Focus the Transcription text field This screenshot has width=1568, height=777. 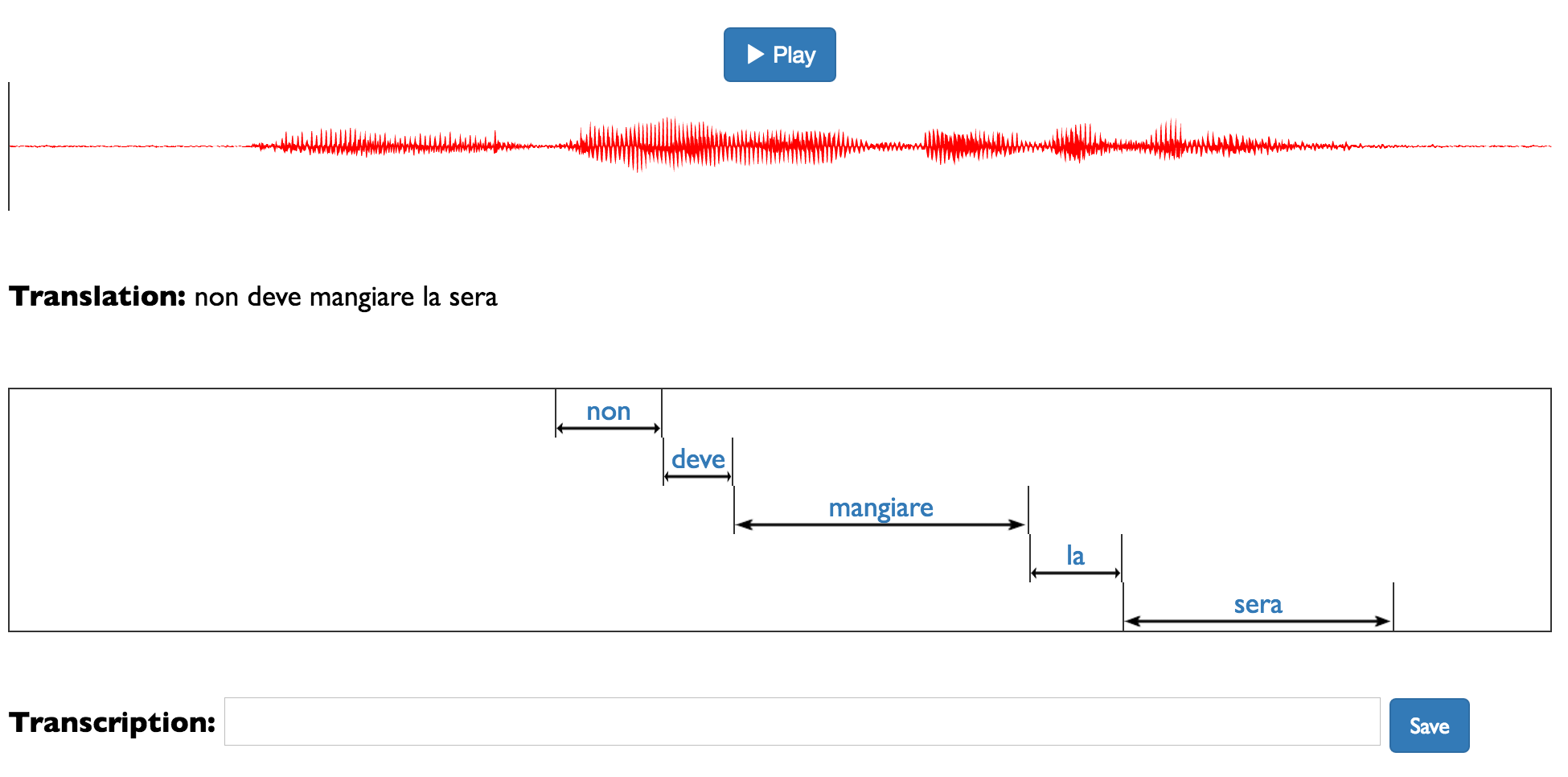[802, 721]
